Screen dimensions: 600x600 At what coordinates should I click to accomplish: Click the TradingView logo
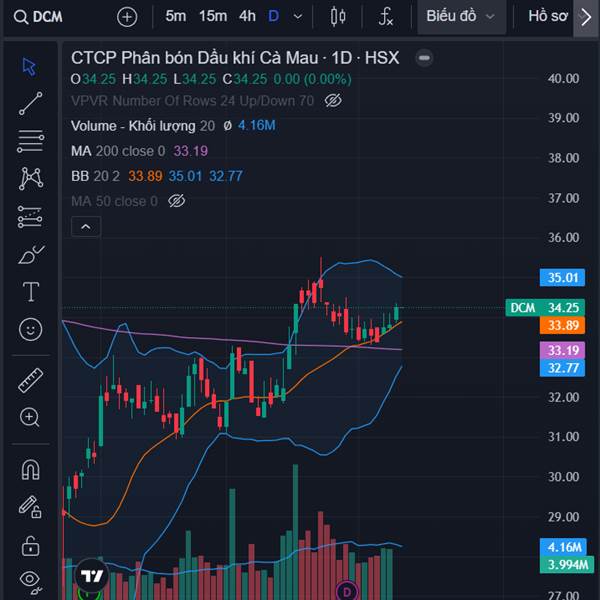[92, 575]
